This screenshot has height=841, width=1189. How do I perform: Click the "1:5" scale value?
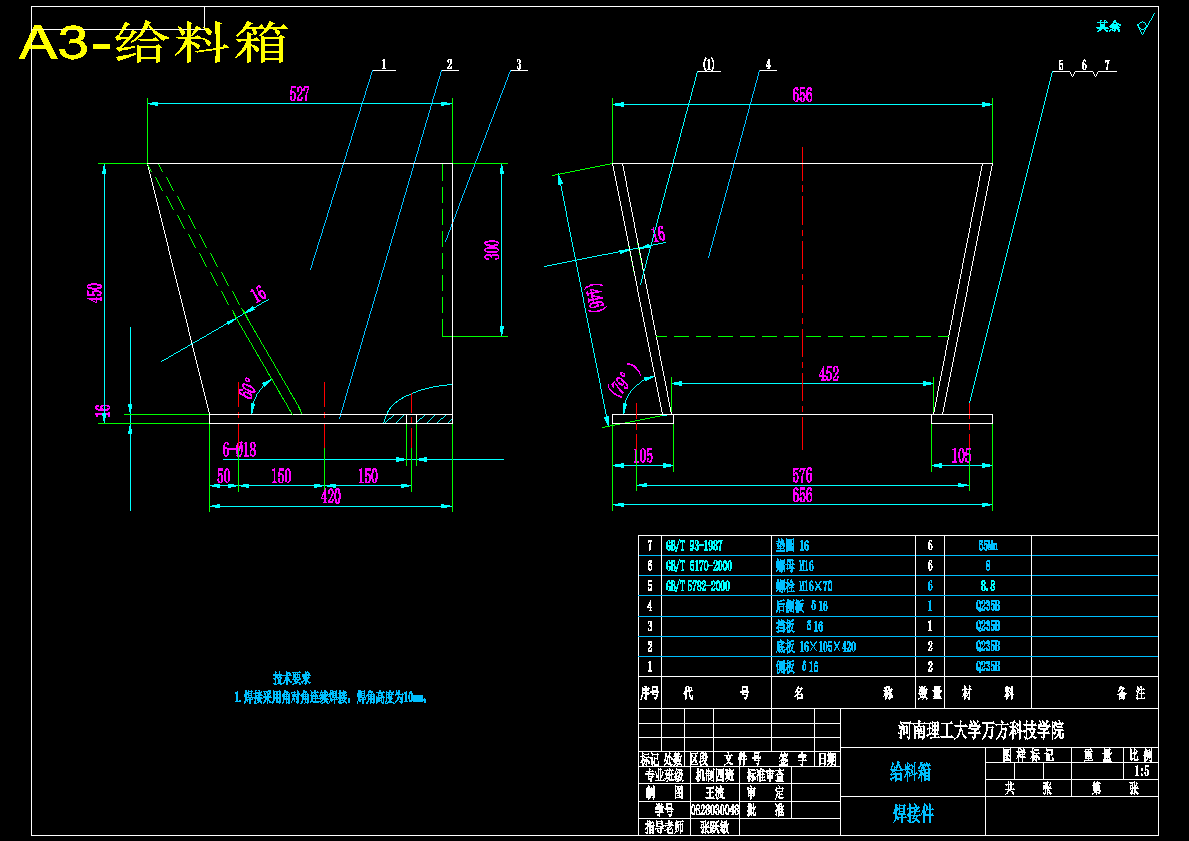point(1141,771)
